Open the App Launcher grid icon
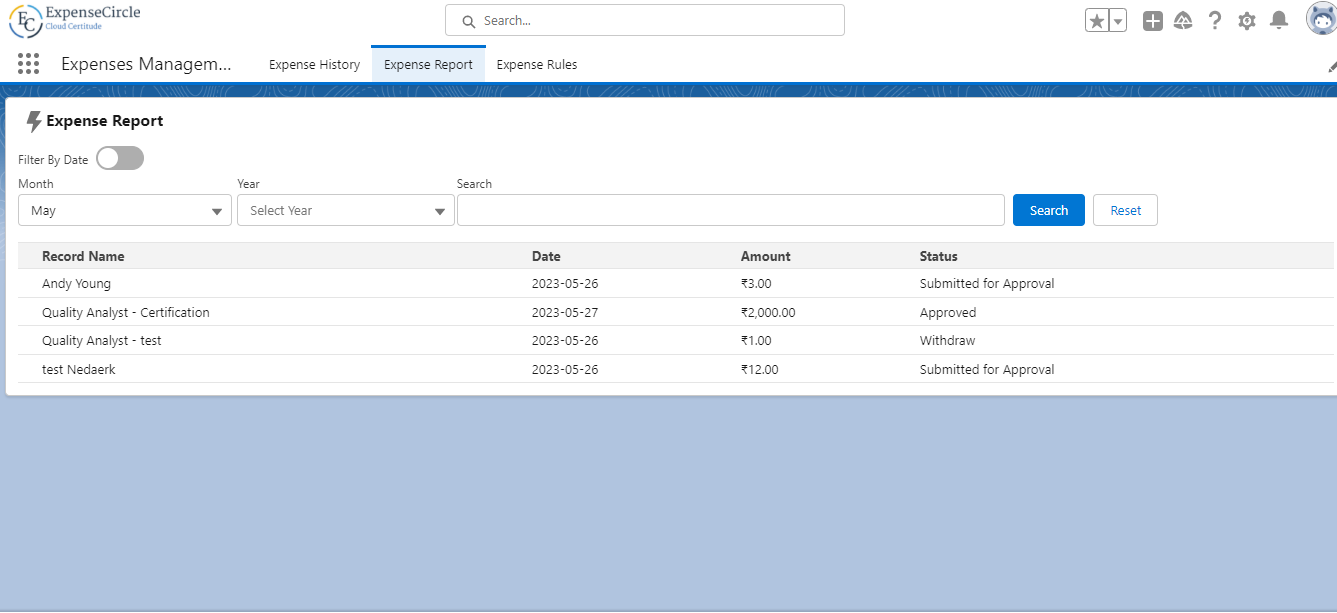Screen dimensions: 1337x613 pyautogui.click(x=28, y=64)
